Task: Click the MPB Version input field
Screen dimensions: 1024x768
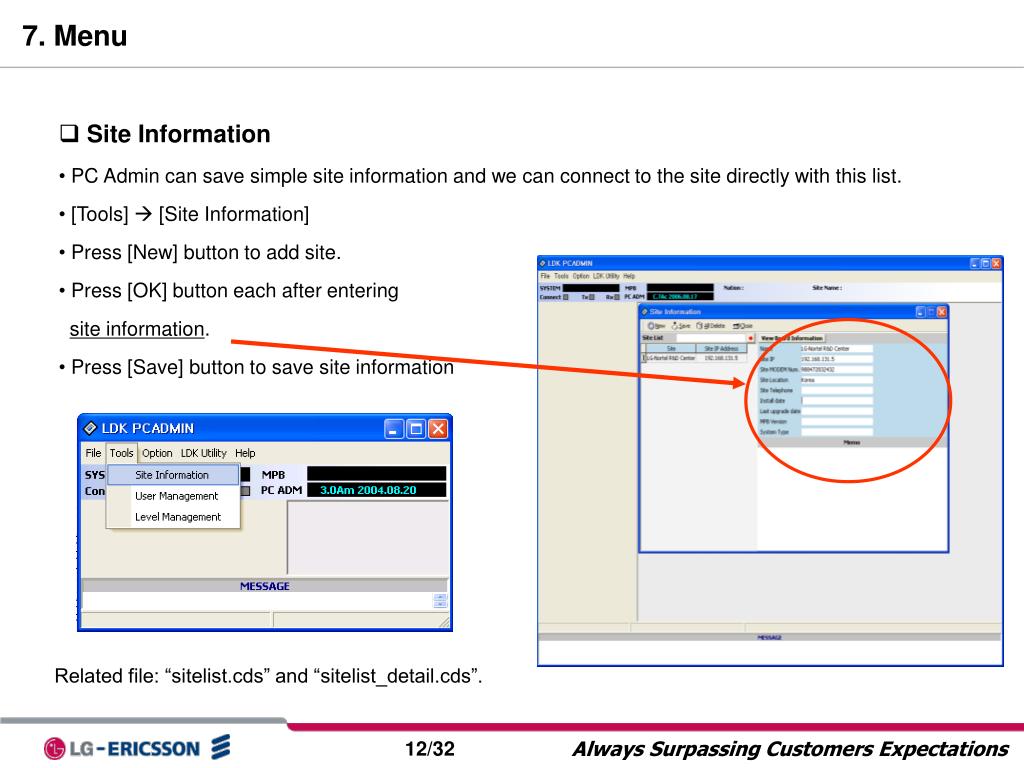Action: pos(837,421)
